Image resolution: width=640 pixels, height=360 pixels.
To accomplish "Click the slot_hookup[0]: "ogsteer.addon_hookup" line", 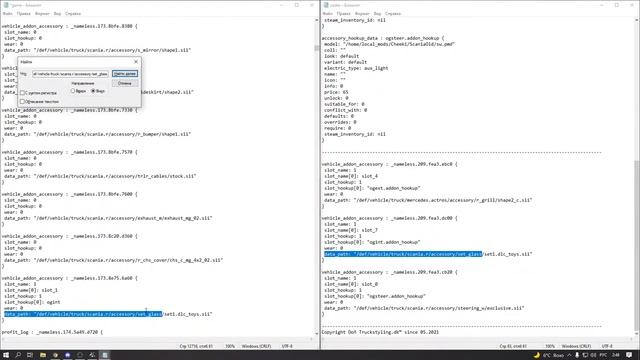I will pyautogui.click(x=375, y=296).
